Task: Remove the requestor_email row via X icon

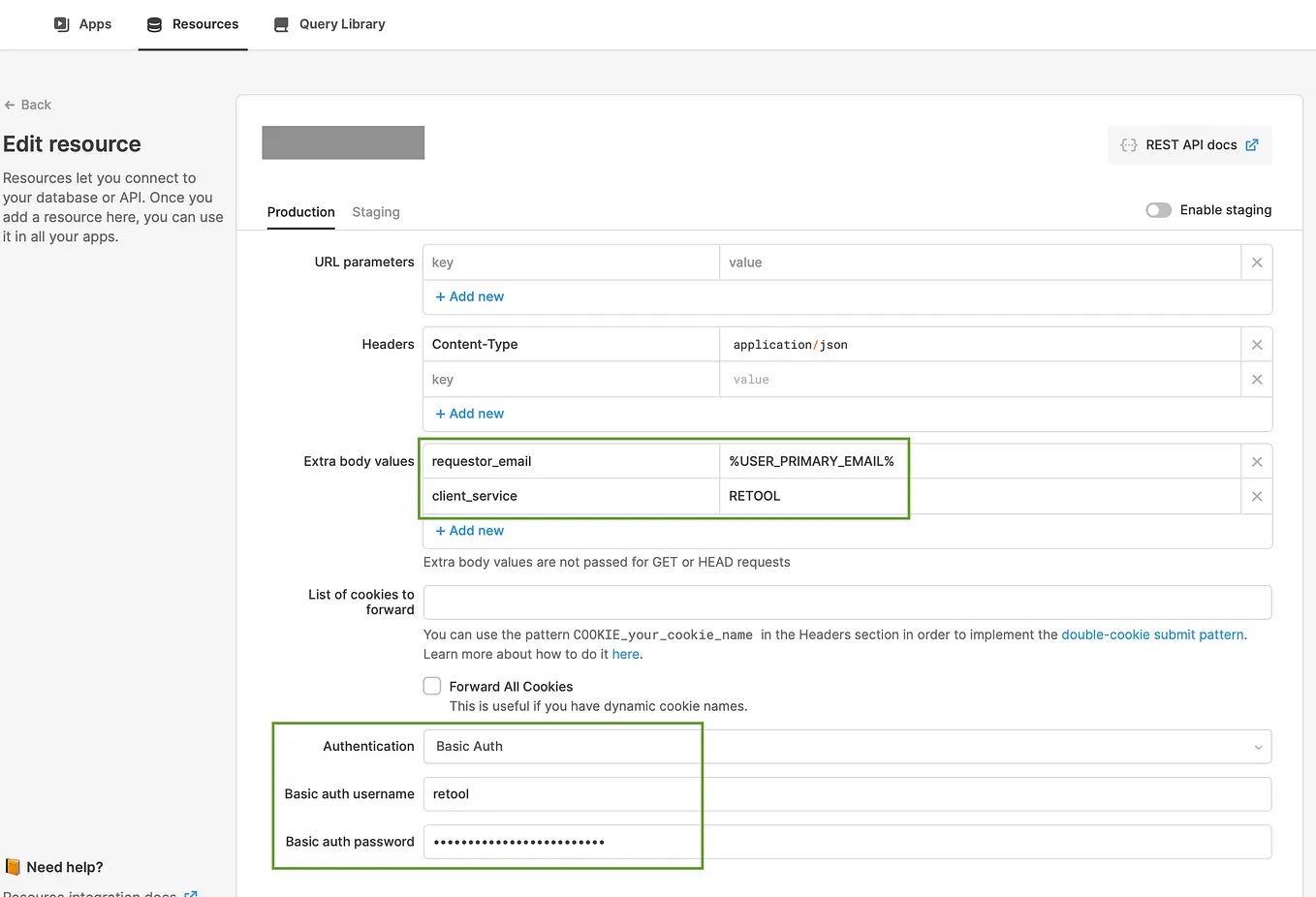Action: [x=1256, y=461]
